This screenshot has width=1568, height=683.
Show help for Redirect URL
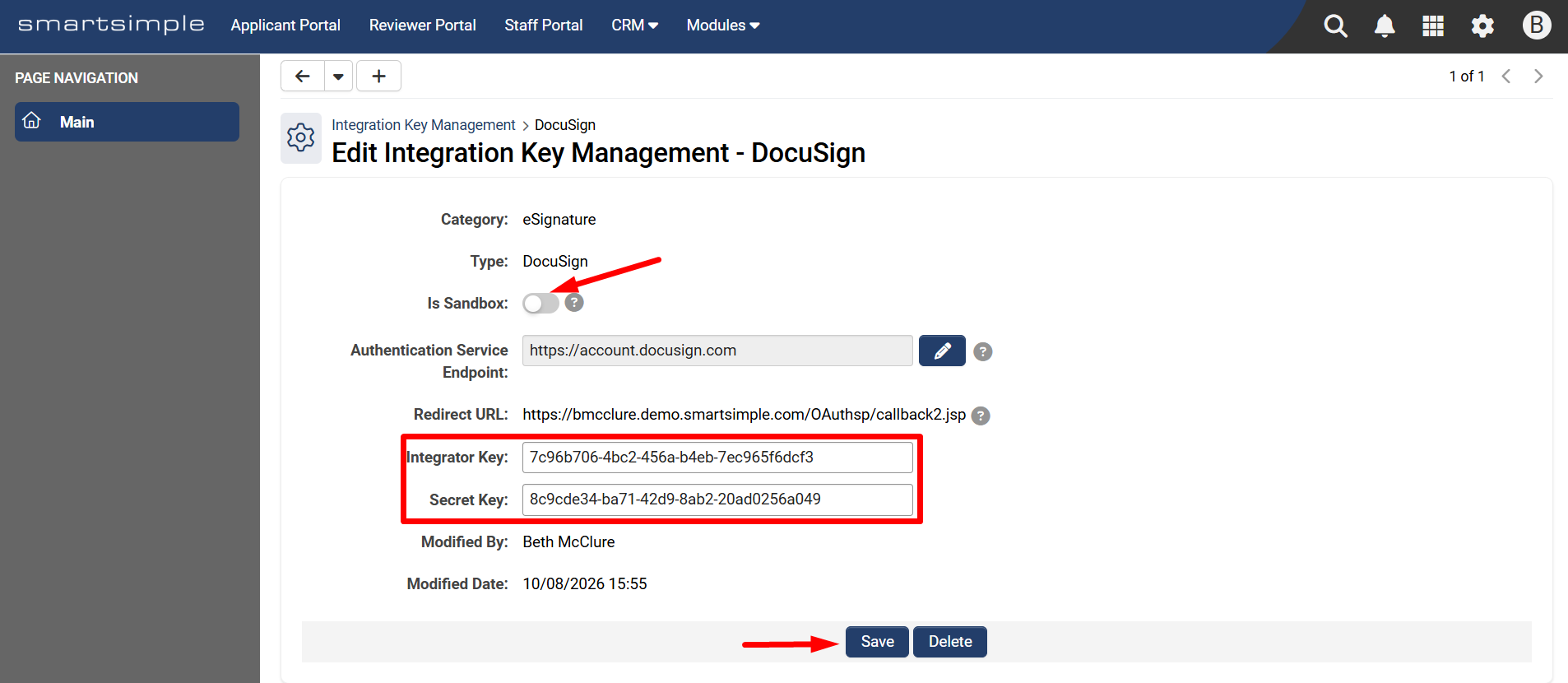point(981,416)
